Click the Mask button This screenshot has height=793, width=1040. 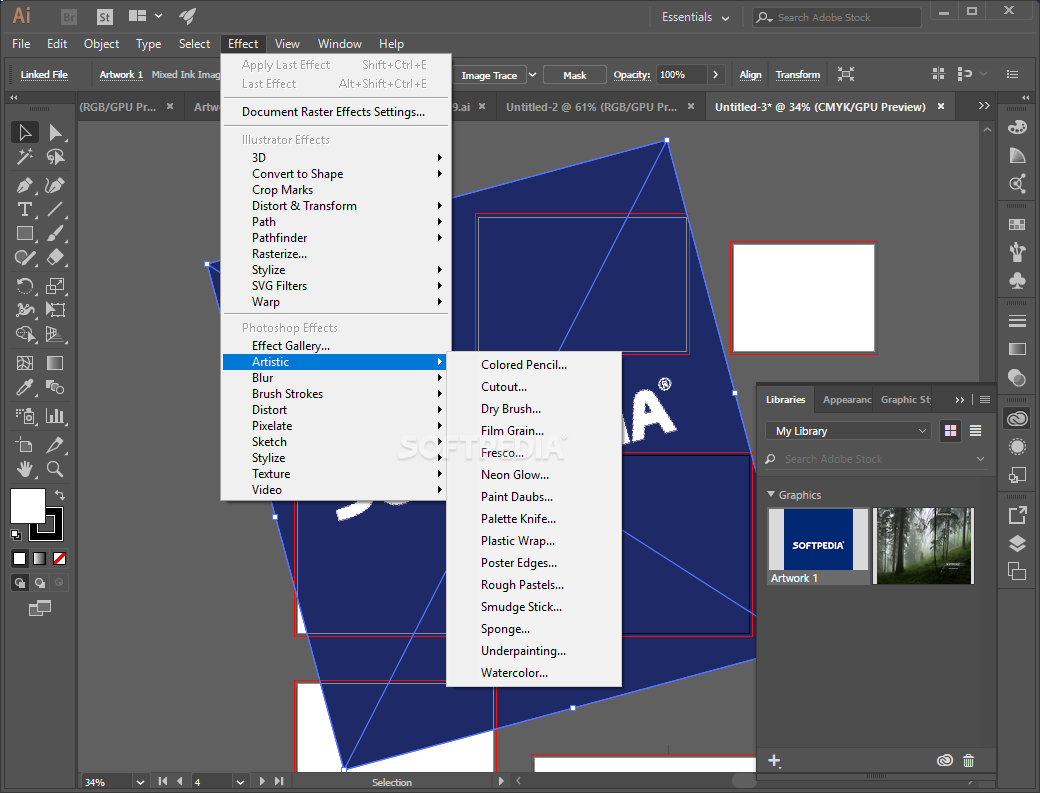574,75
